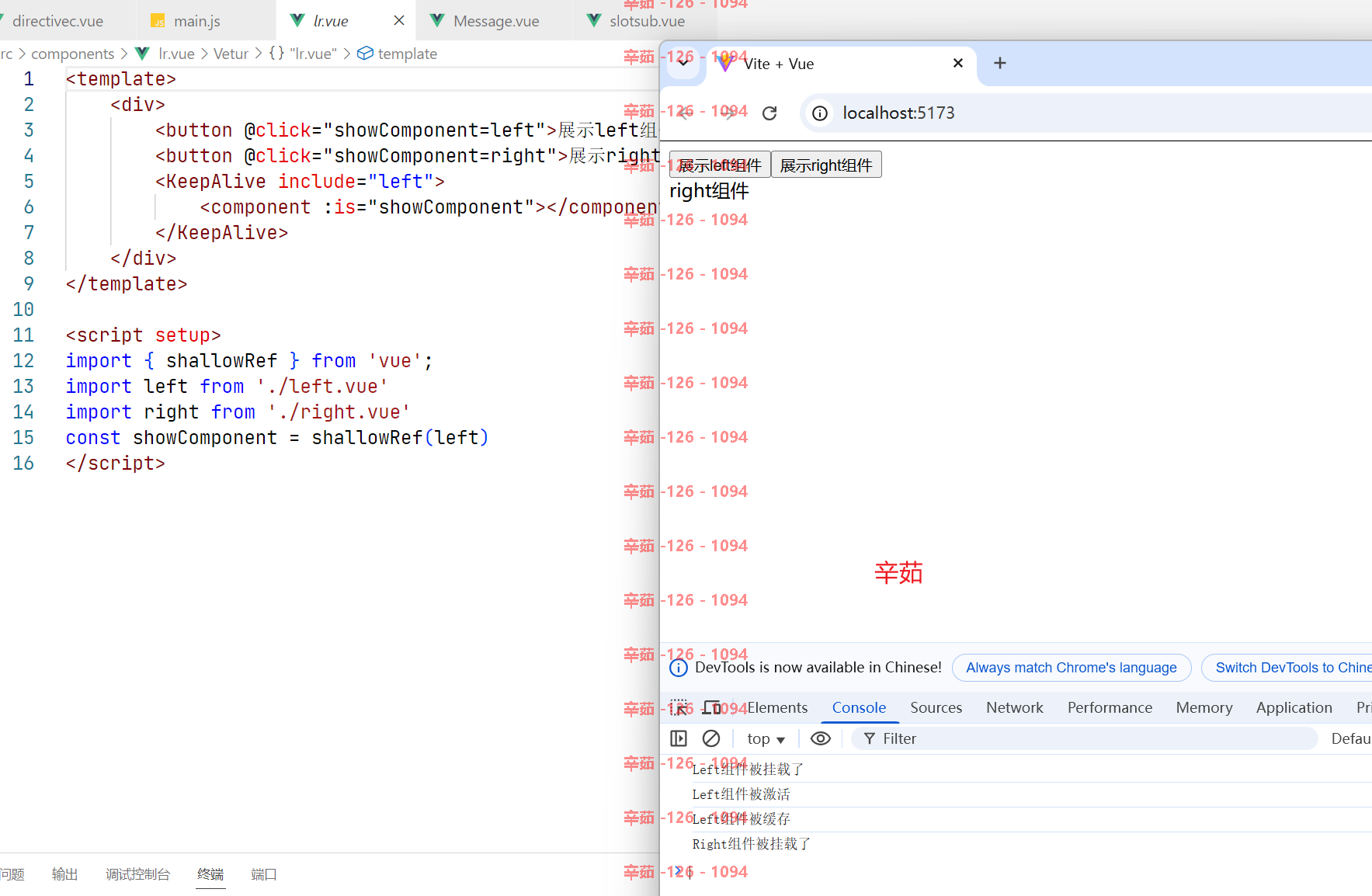
Task: Open the 输出 panel tab
Action: [65, 874]
